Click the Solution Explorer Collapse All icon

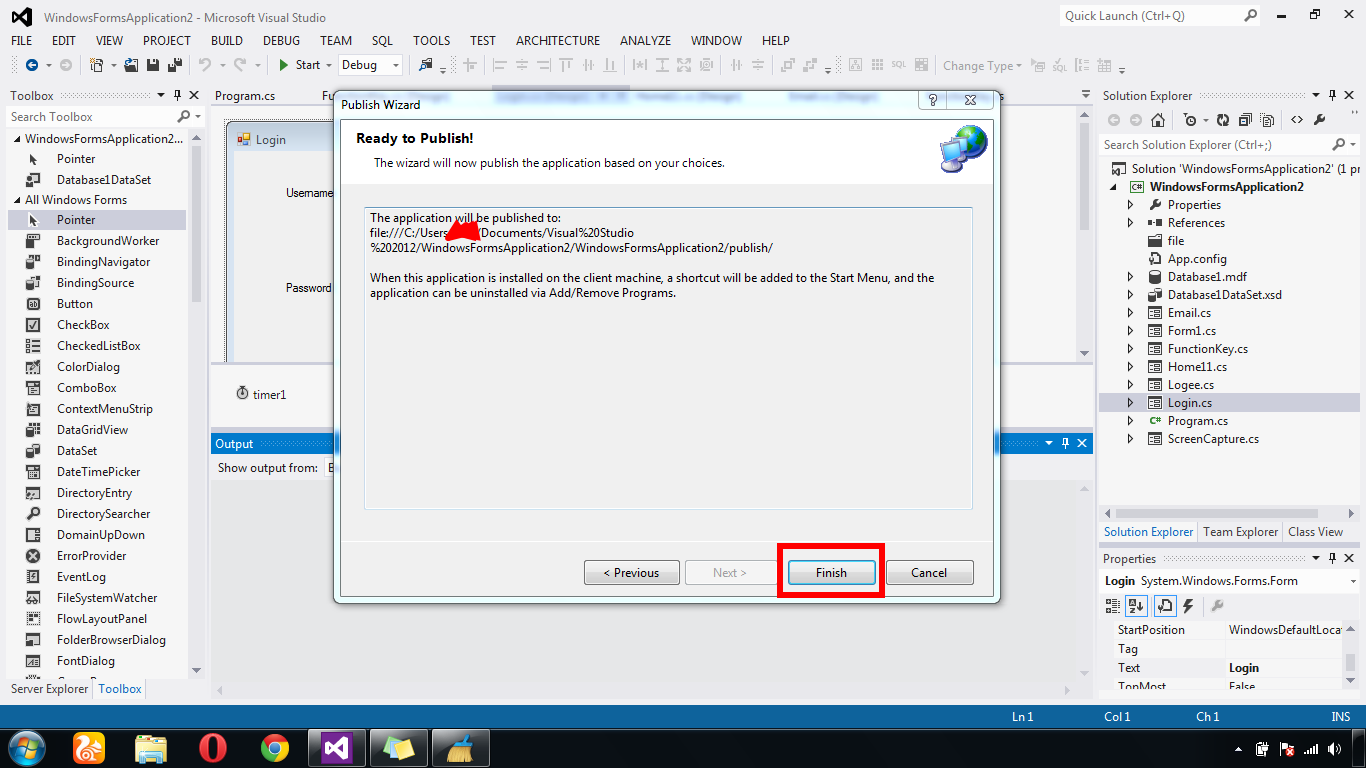point(1244,120)
